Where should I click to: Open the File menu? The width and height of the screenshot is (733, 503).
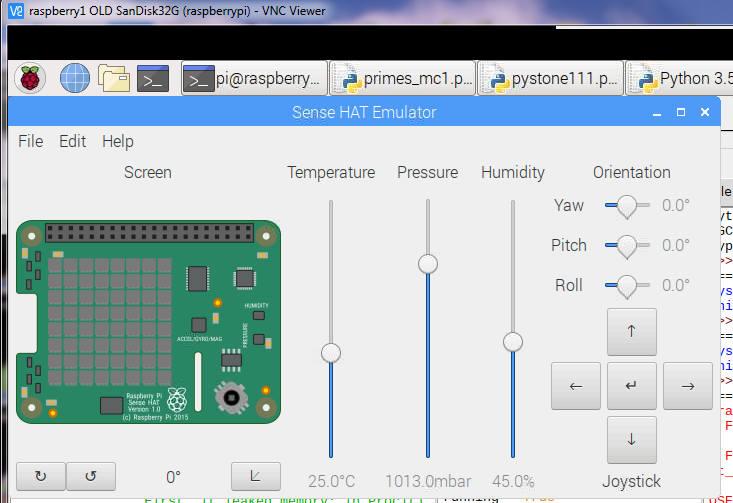(x=31, y=141)
